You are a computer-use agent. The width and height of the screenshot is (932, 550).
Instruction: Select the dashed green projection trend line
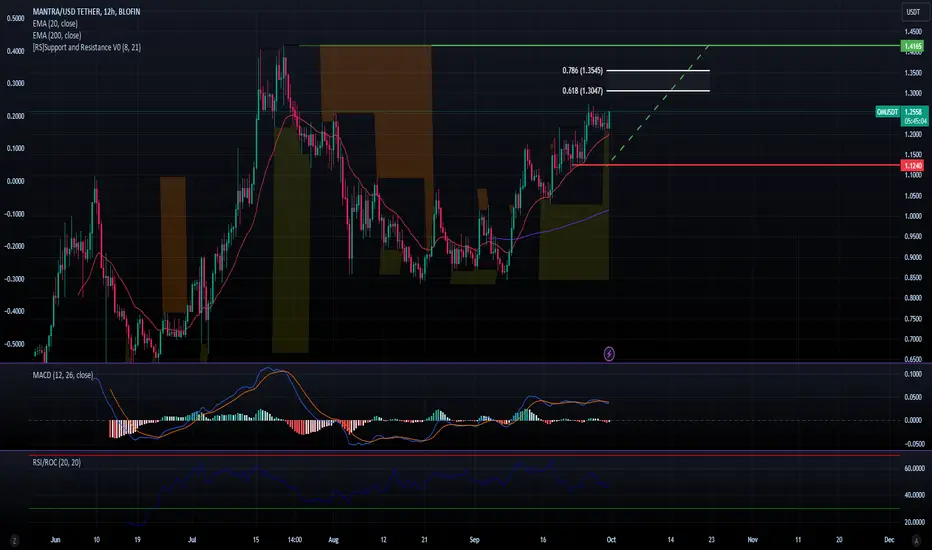click(660, 103)
